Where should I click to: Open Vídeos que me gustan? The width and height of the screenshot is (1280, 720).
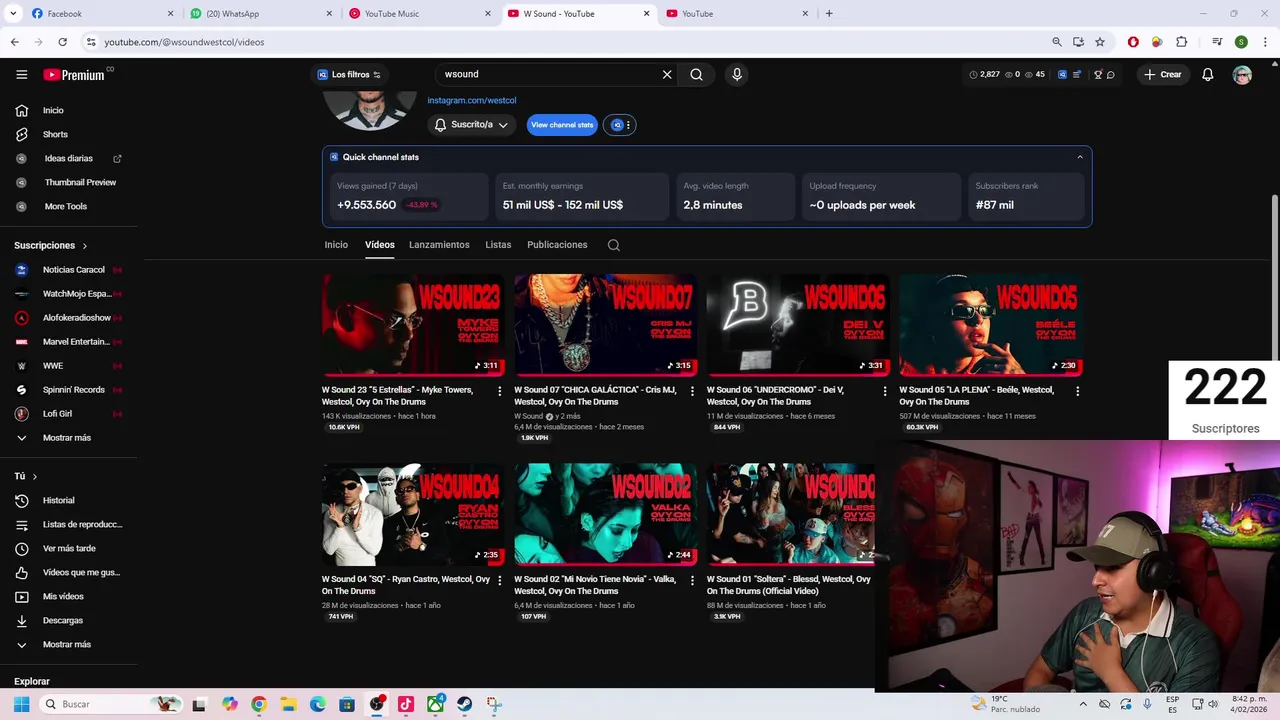tap(68, 572)
